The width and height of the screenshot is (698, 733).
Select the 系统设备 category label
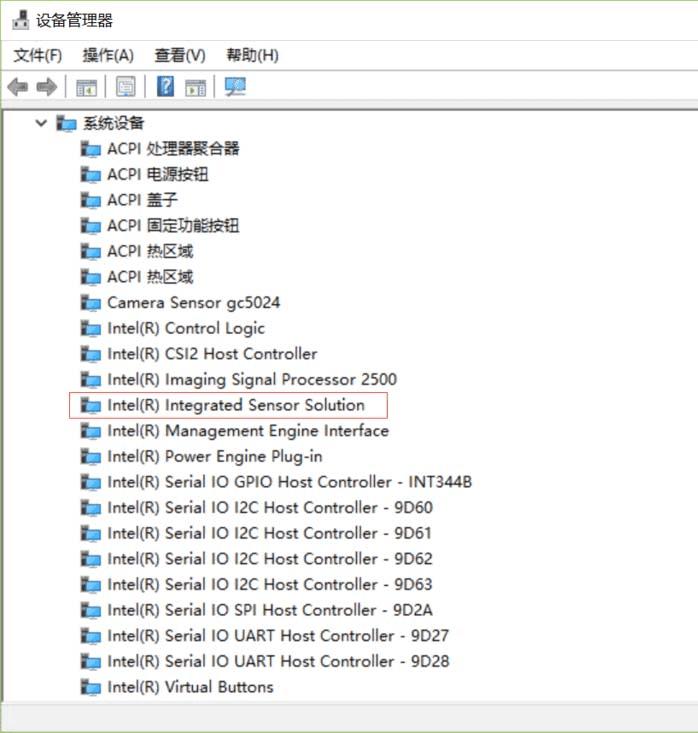coord(114,123)
